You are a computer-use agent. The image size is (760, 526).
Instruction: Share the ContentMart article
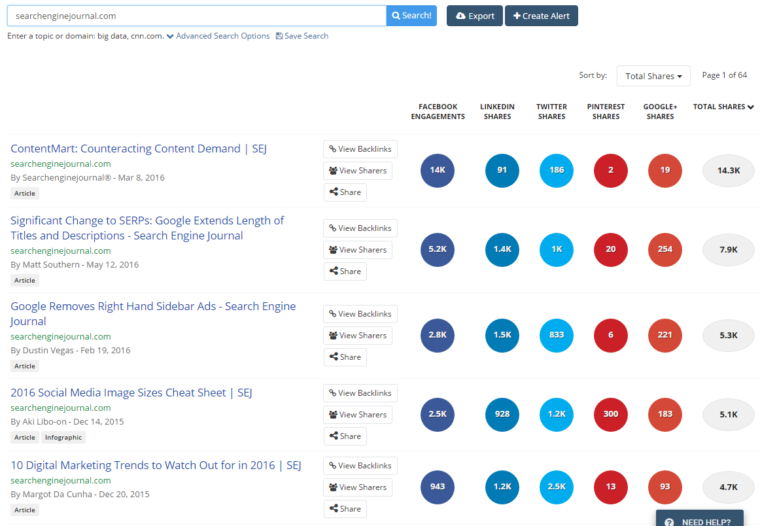tap(345, 192)
